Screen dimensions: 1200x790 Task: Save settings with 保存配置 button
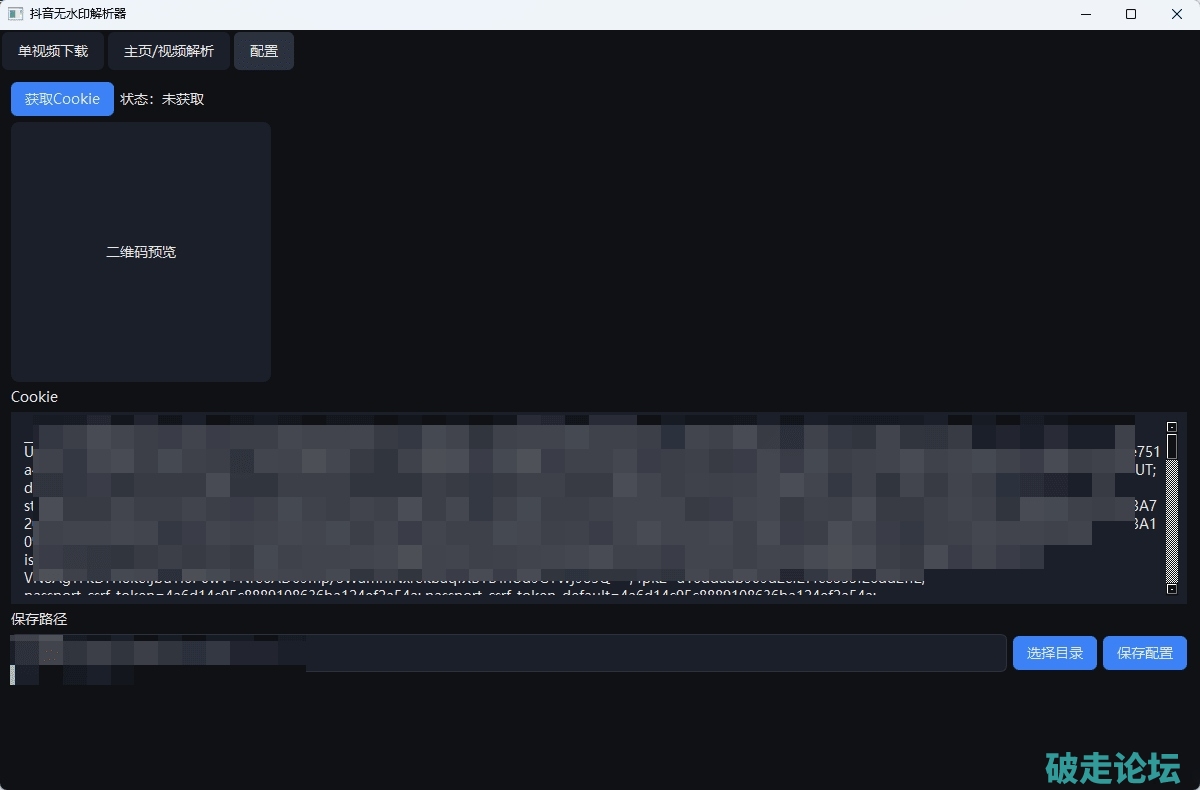tap(1145, 653)
